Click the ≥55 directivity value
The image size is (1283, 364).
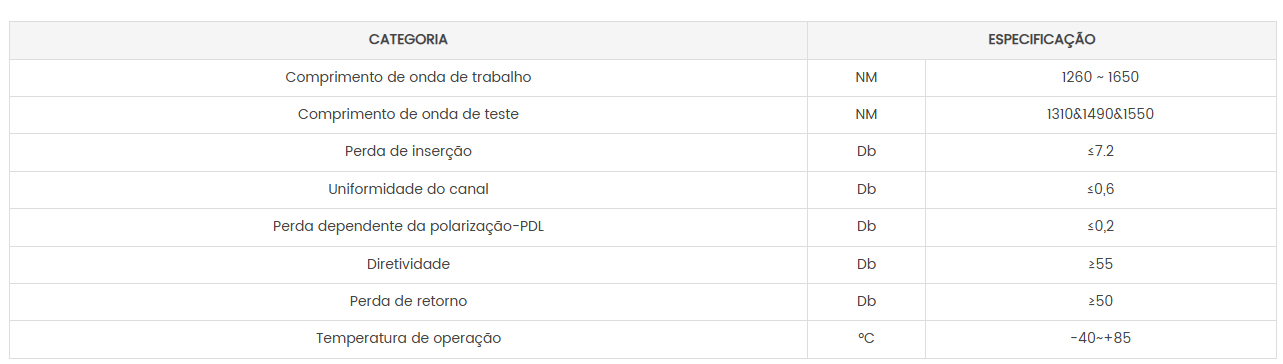pos(1100,264)
